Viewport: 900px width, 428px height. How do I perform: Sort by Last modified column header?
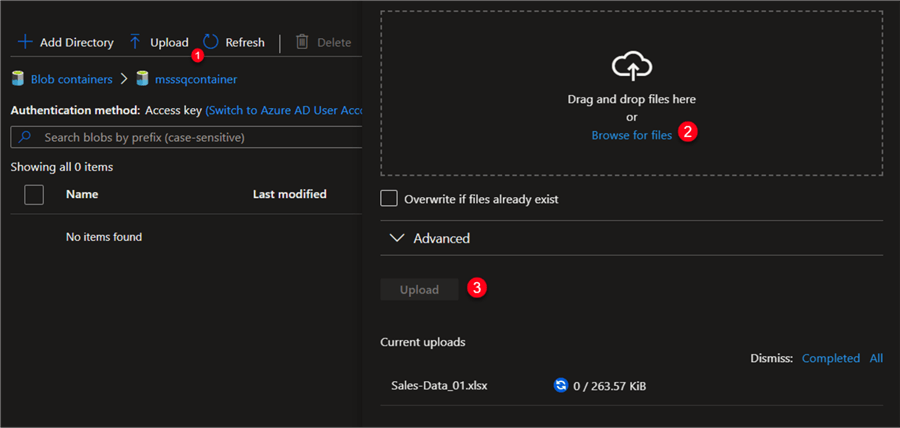[x=290, y=194]
